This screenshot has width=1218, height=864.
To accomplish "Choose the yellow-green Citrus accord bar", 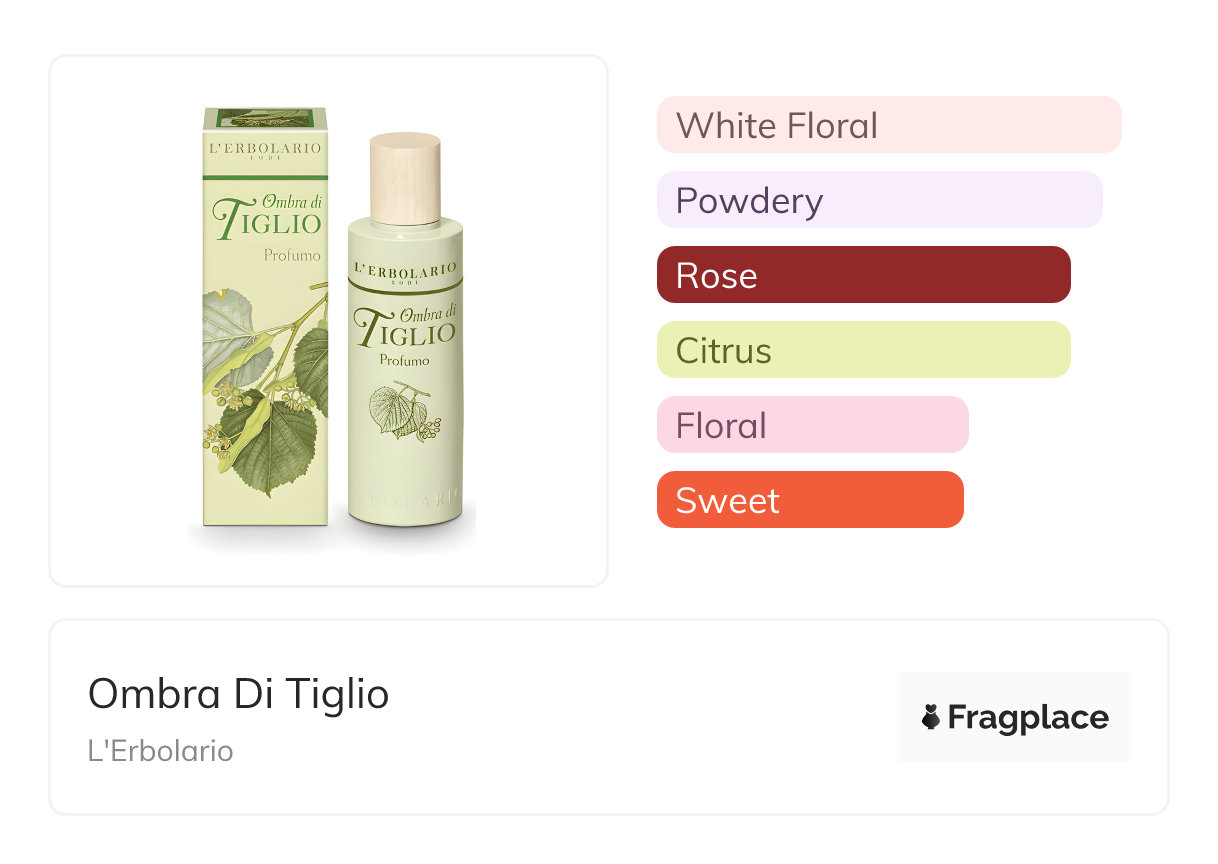I will point(863,350).
